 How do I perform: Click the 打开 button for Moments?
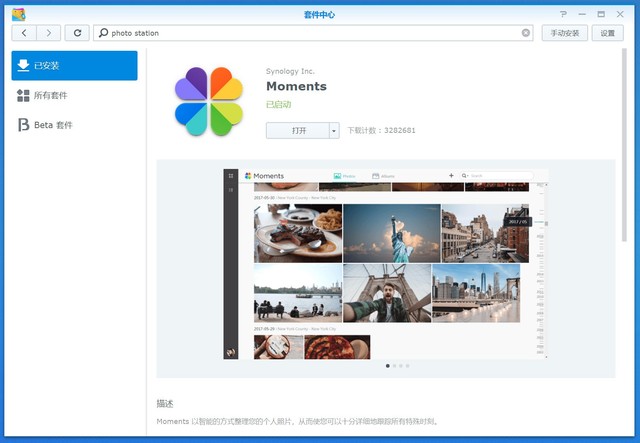tap(298, 131)
